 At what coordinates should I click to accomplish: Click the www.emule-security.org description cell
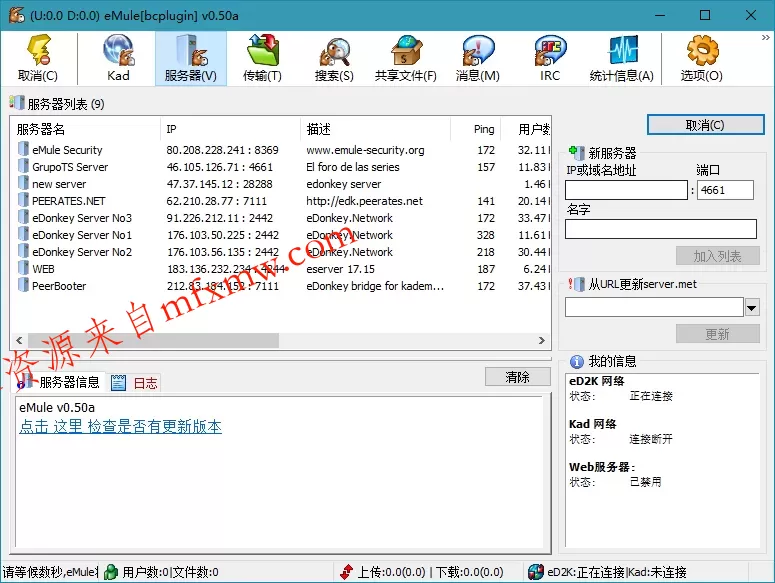coord(365,150)
